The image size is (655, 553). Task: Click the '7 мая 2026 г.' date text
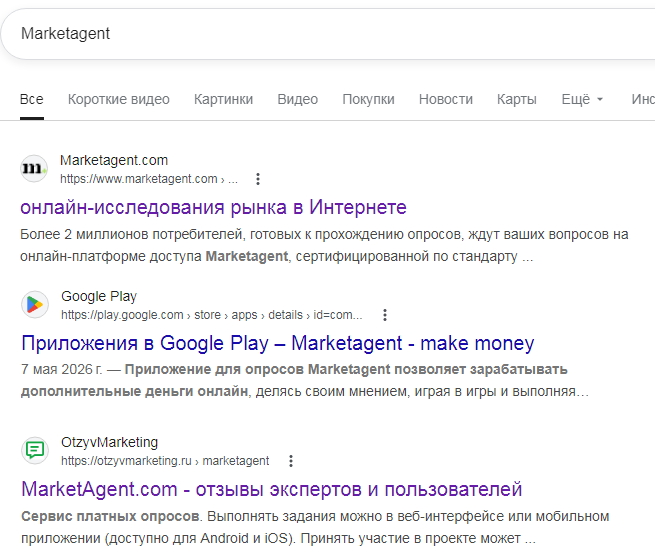[x=61, y=369]
